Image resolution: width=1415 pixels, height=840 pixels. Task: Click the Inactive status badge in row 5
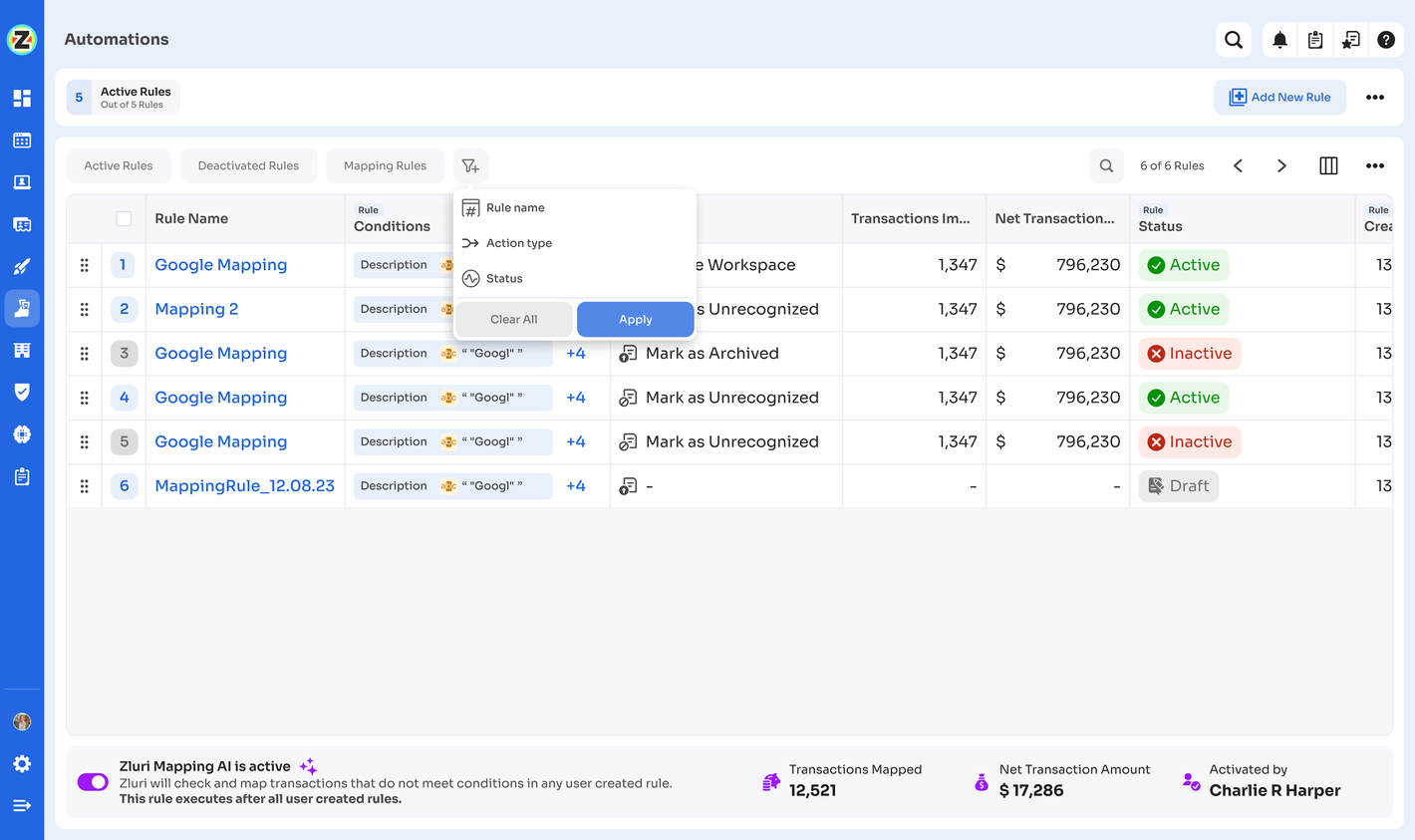[x=1190, y=441]
